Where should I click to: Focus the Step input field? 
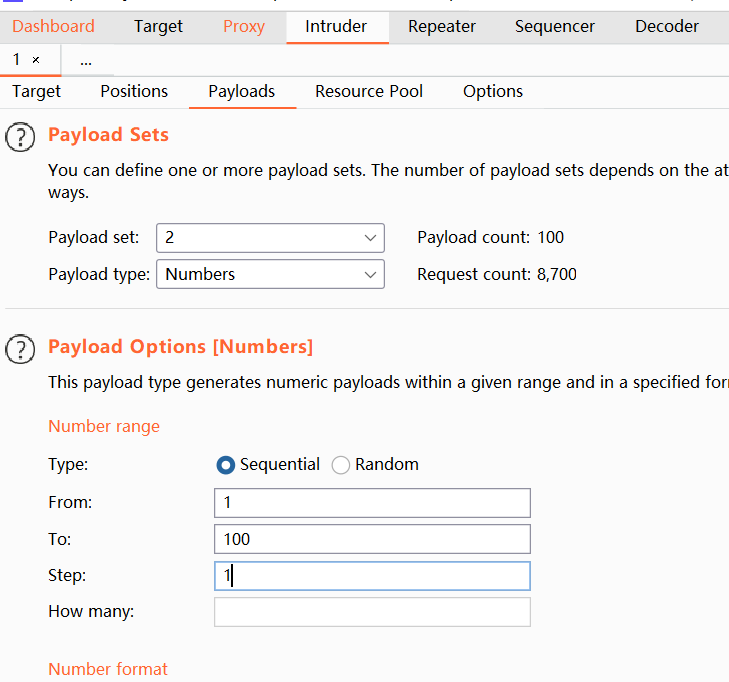tap(372, 576)
